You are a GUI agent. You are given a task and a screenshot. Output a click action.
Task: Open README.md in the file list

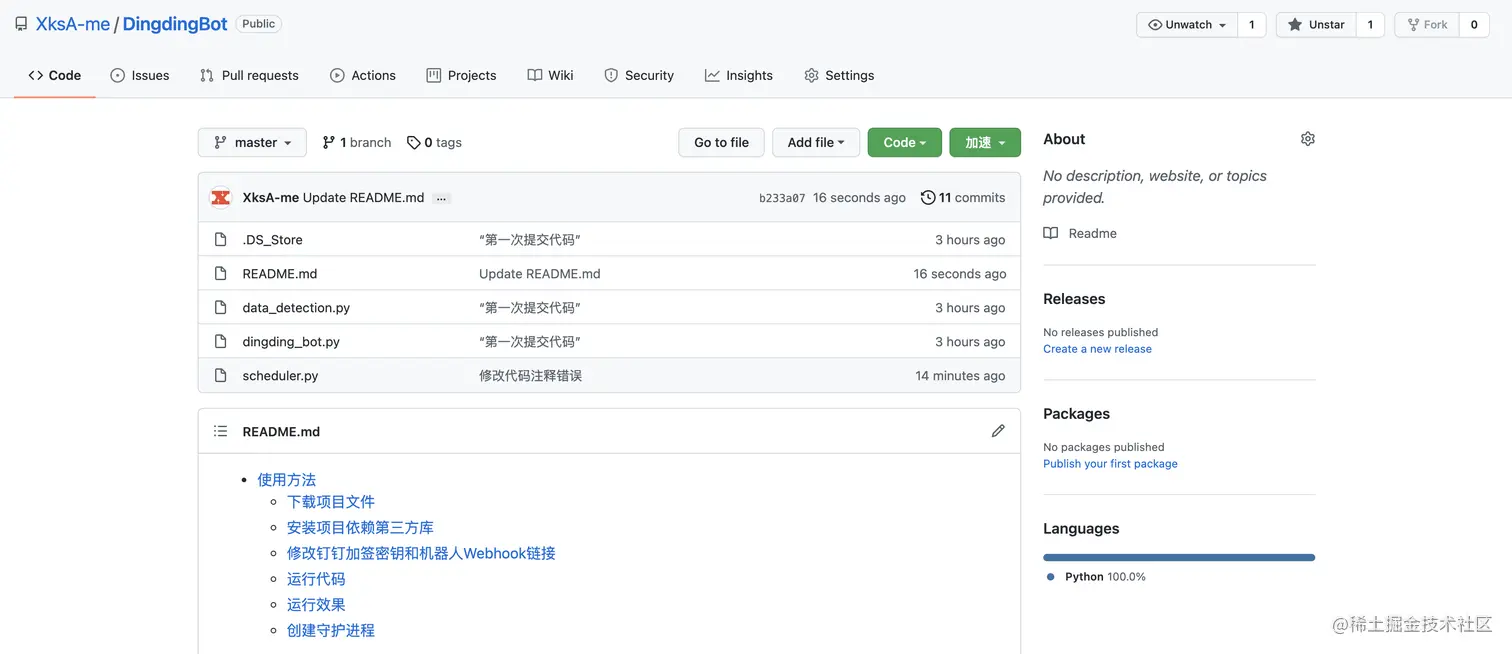[280, 274]
